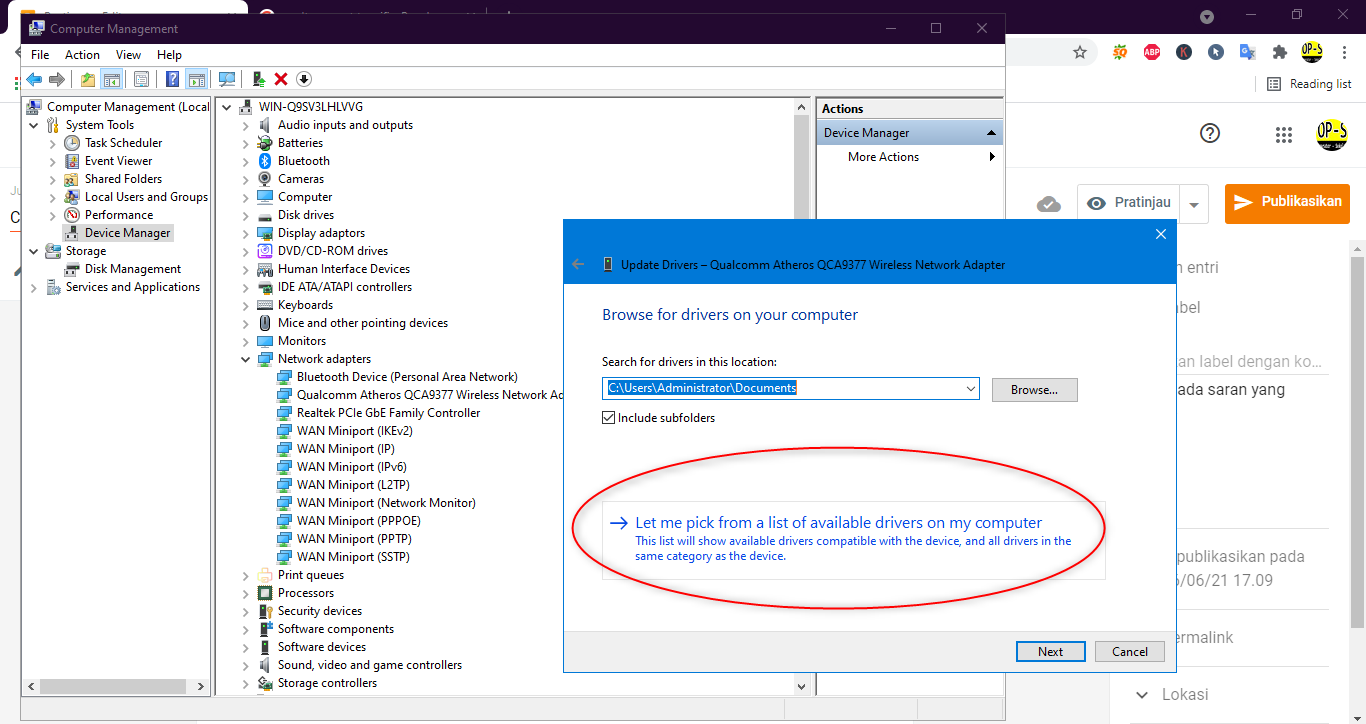The height and width of the screenshot is (724, 1366).
Task: Open the Google Translate extension icon
Action: (1248, 52)
